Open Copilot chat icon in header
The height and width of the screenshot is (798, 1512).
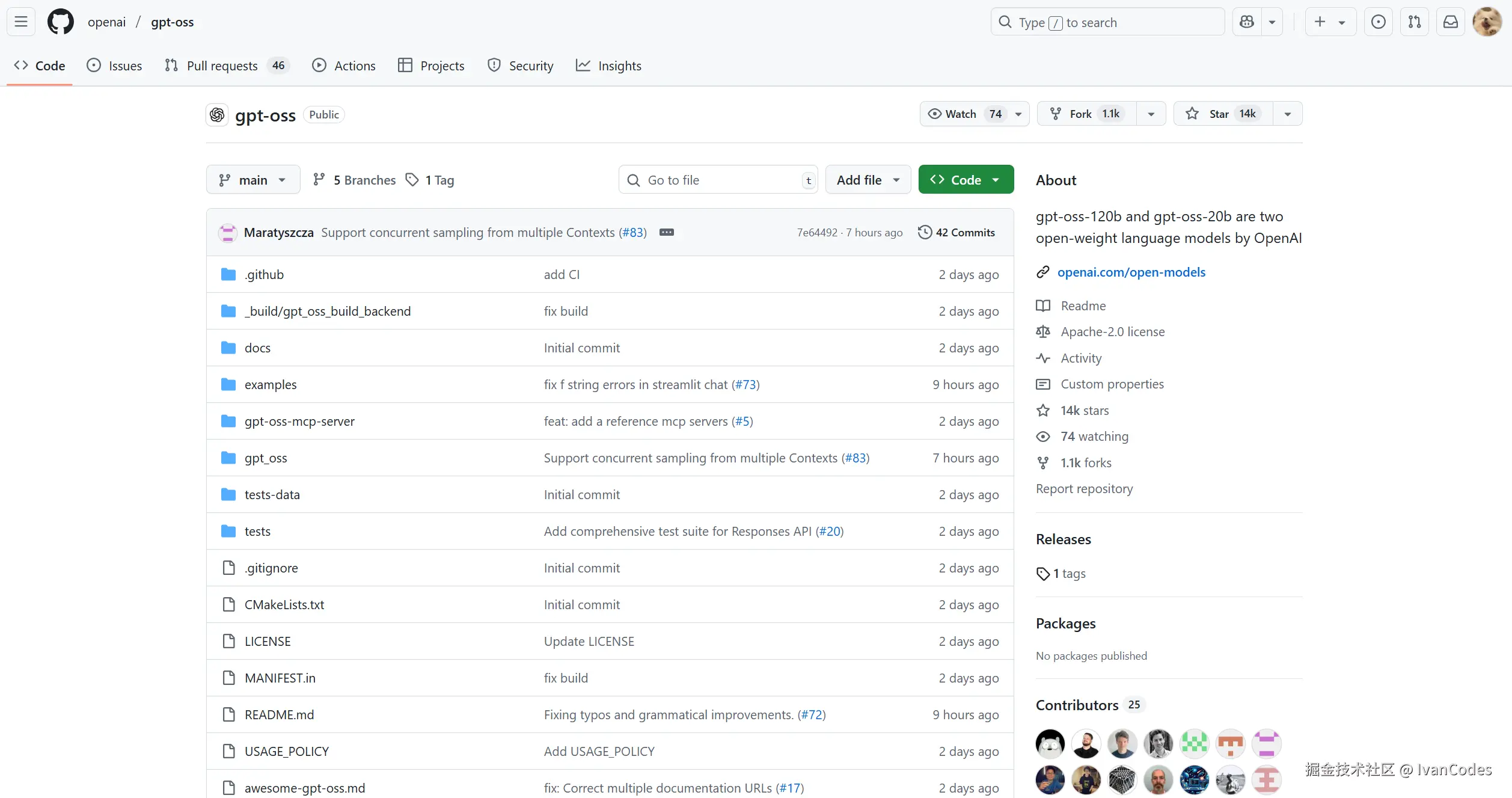pos(1247,22)
